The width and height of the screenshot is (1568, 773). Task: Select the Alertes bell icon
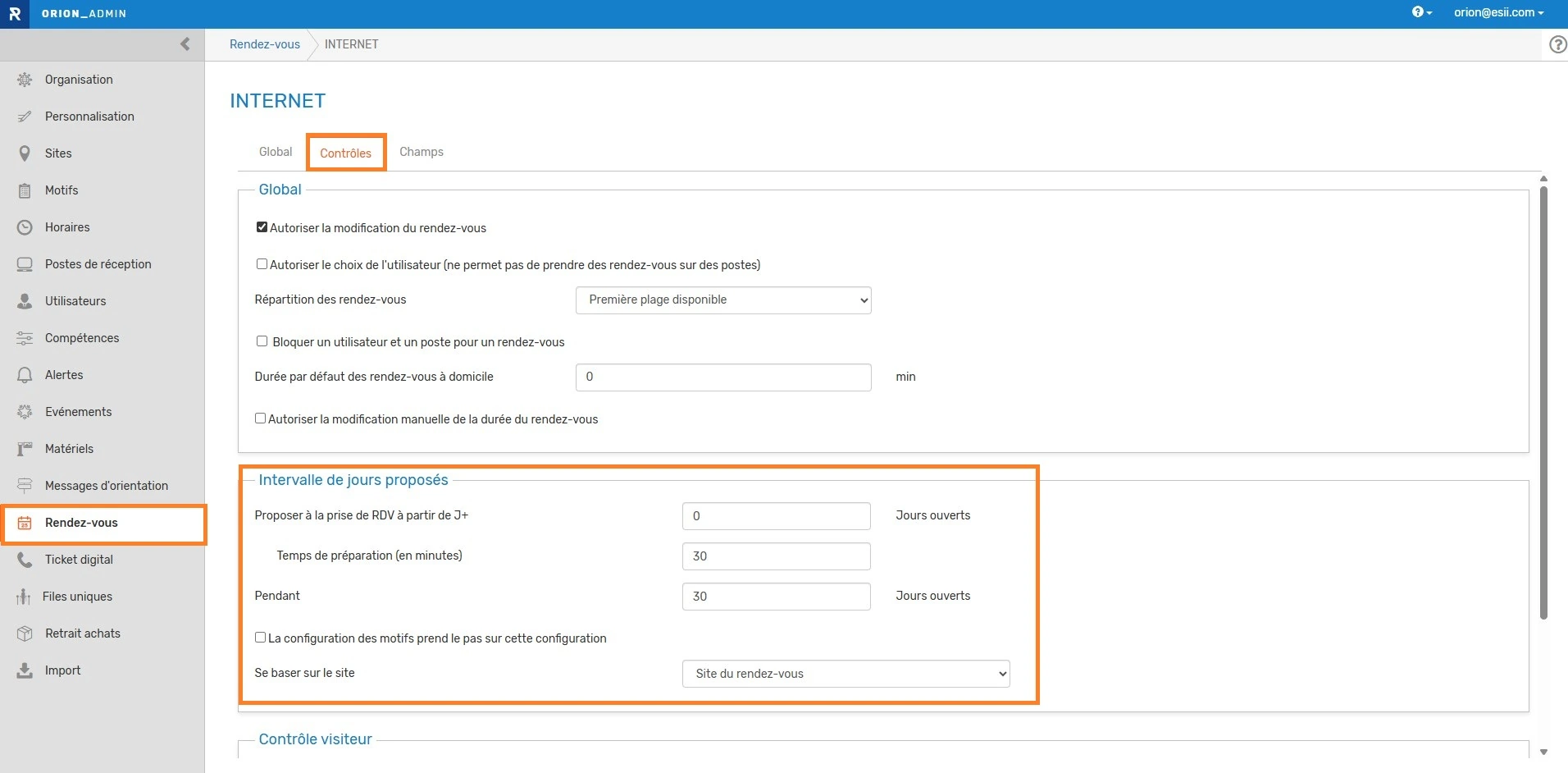[x=25, y=375]
